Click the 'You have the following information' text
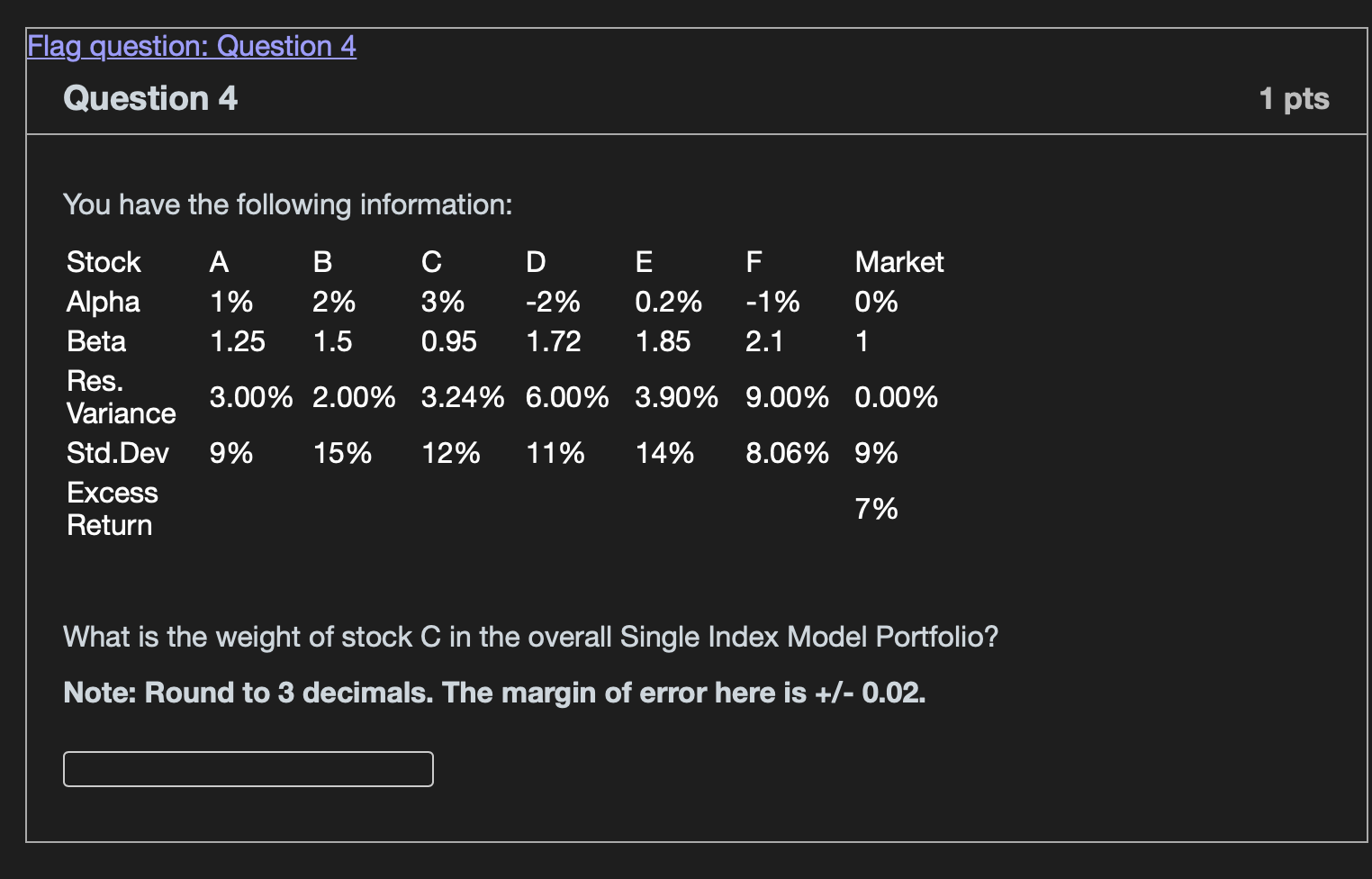 pyautogui.click(x=288, y=204)
